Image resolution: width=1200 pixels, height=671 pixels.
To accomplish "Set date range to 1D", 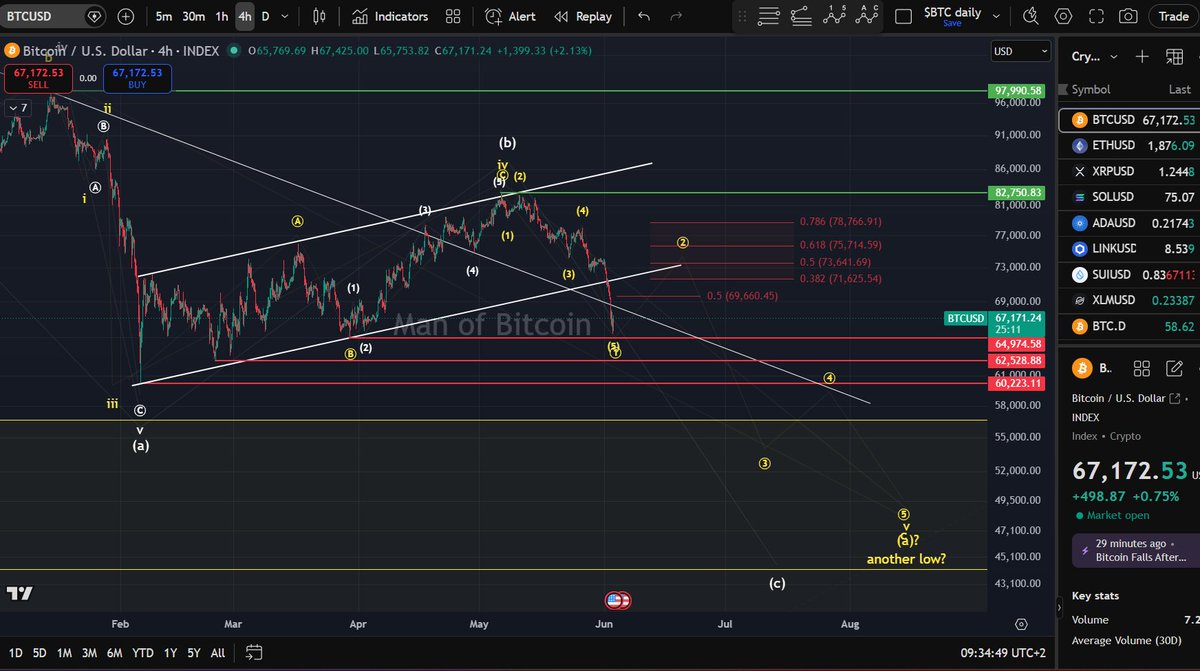I will [16, 653].
